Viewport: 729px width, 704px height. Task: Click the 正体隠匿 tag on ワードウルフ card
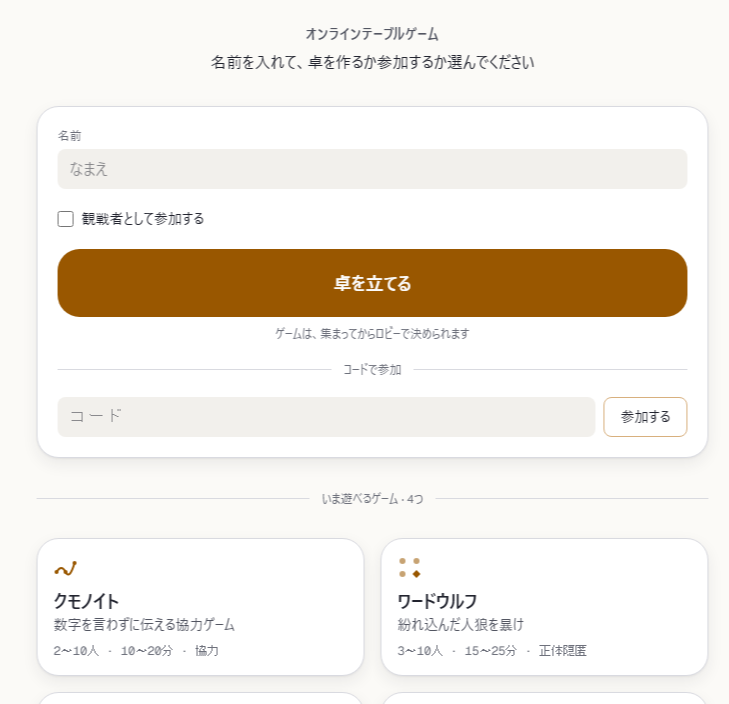[x=563, y=651]
